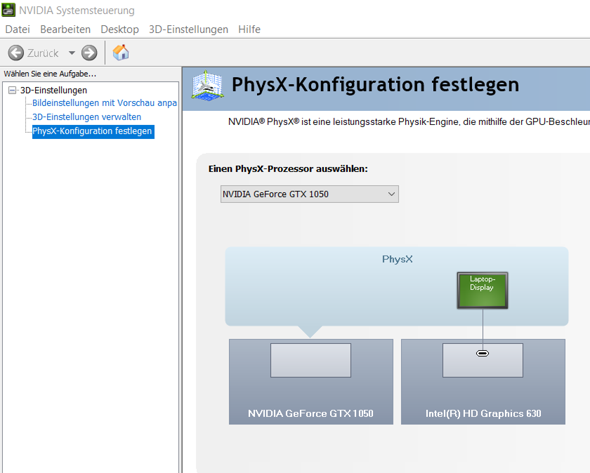Open the back history dropdown arrow
590x473 pixels.
[71, 53]
